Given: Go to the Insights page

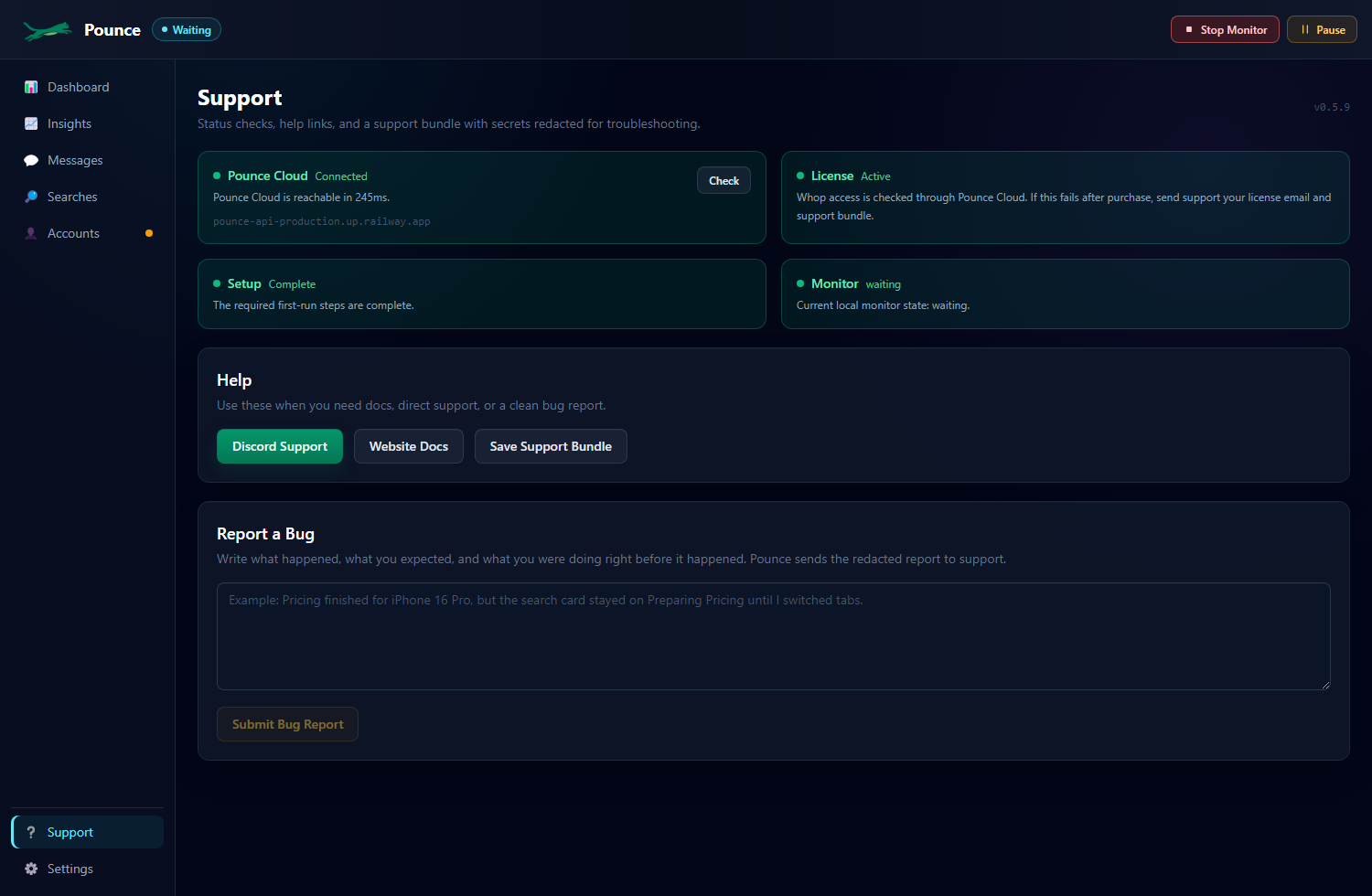Looking at the screenshot, I should (88, 123).
